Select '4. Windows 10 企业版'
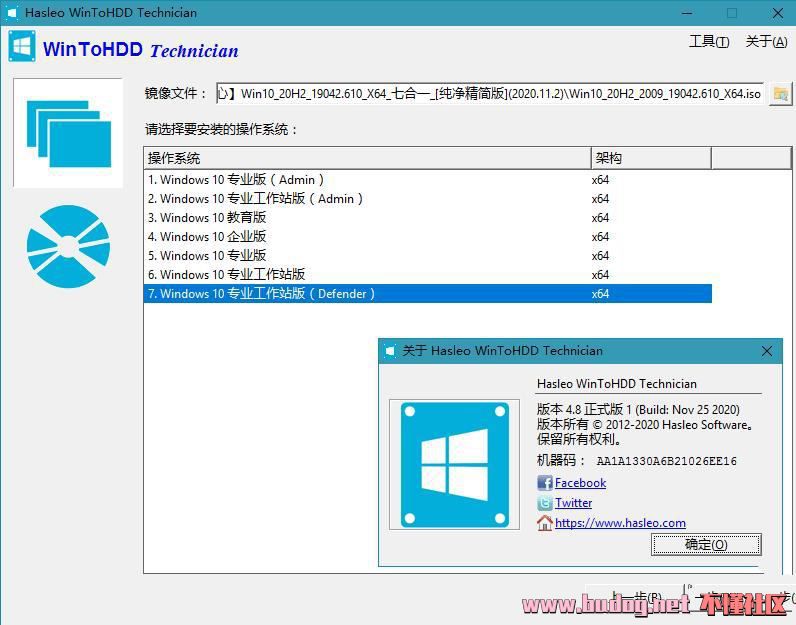 point(427,237)
